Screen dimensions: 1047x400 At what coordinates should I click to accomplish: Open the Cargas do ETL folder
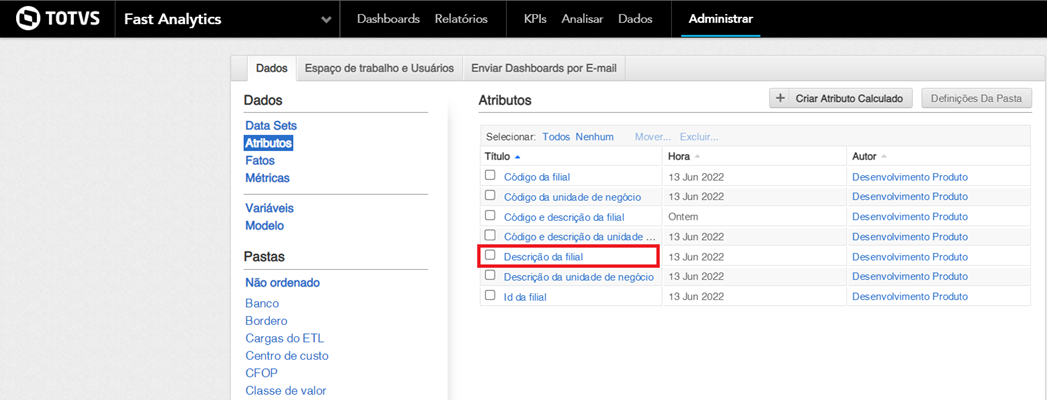[284, 338]
